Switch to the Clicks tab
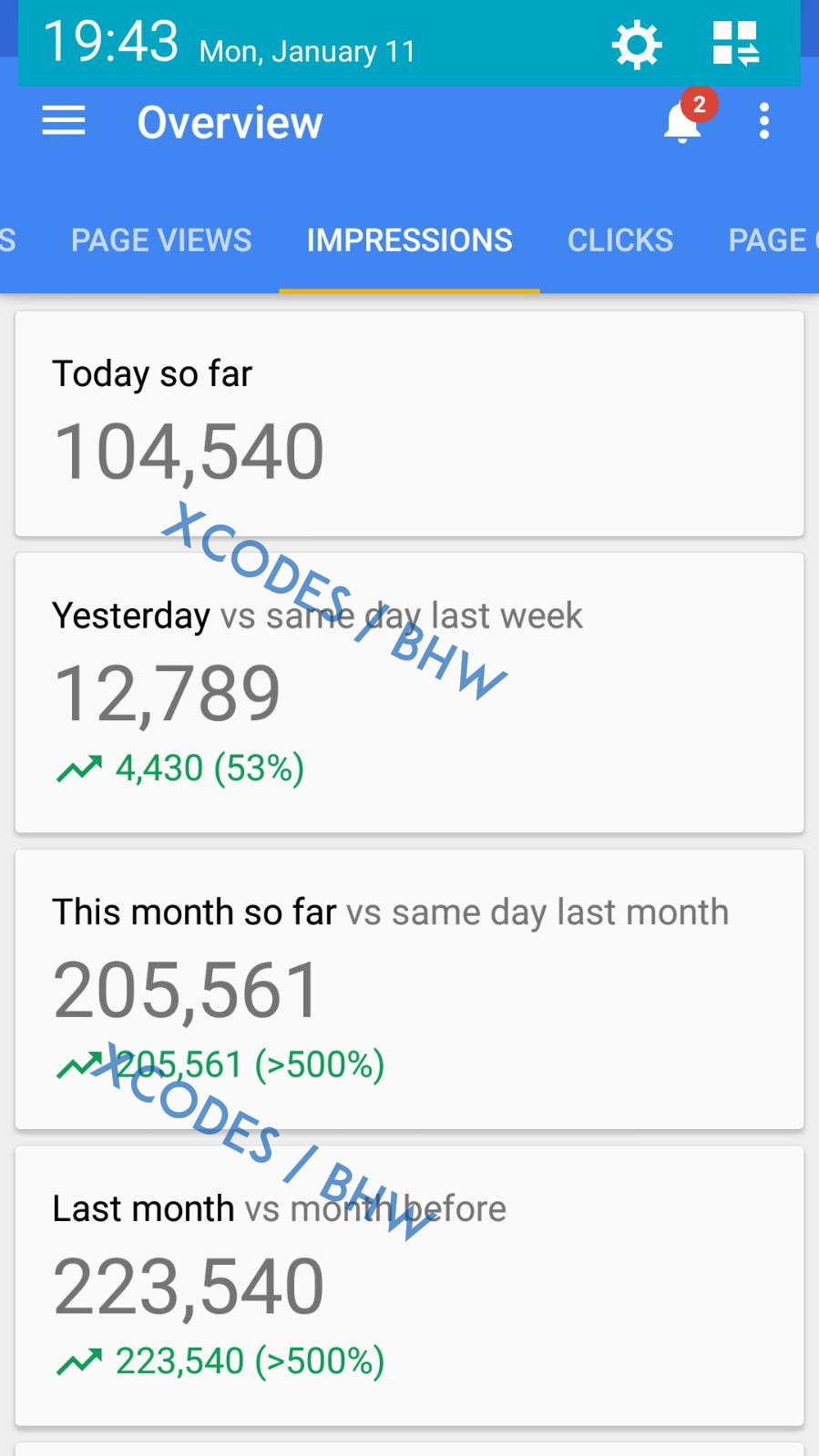This screenshot has width=819, height=1456. 620,240
